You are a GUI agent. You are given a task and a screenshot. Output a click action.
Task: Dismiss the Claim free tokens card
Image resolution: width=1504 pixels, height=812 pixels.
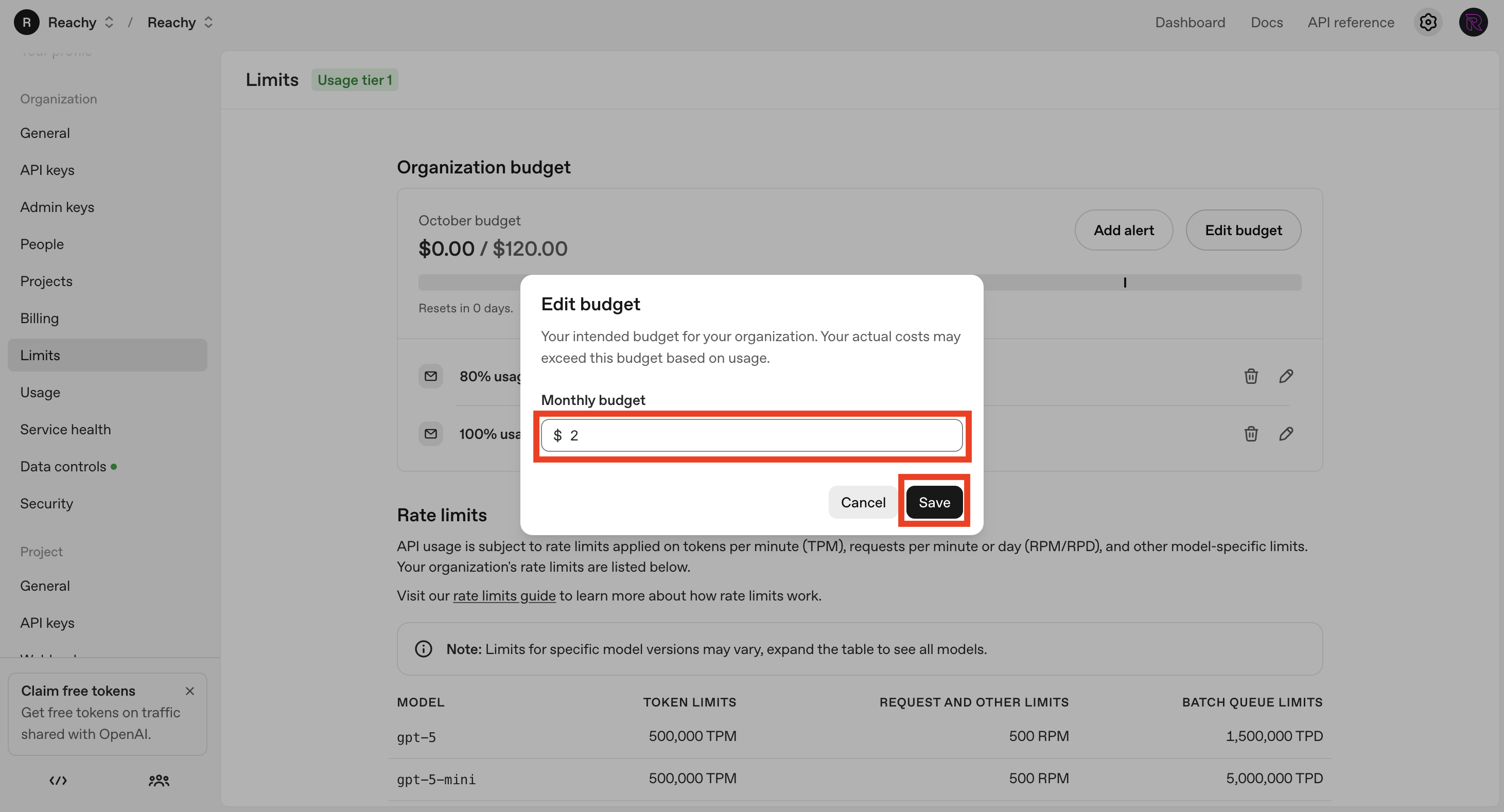click(x=190, y=691)
